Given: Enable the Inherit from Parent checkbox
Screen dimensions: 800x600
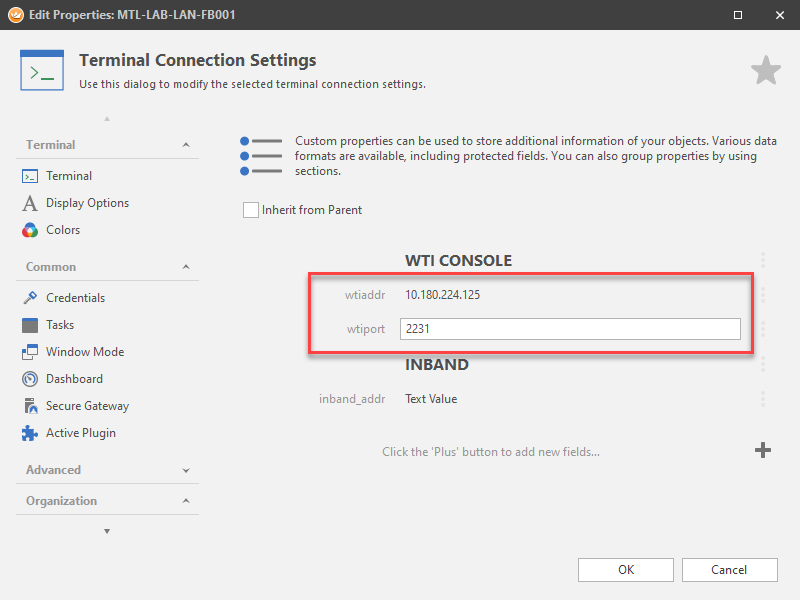Looking at the screenshot, I should click(x=250, y=210).
